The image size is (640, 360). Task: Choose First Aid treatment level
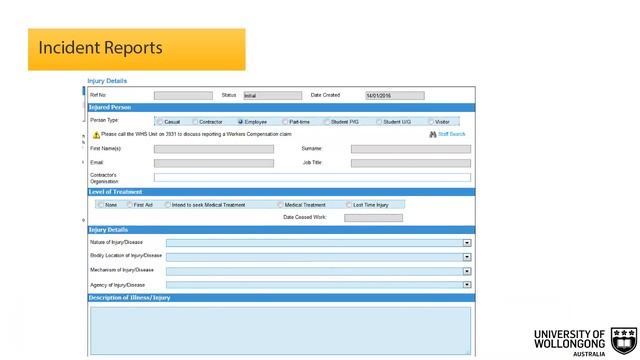pos(130,204)
